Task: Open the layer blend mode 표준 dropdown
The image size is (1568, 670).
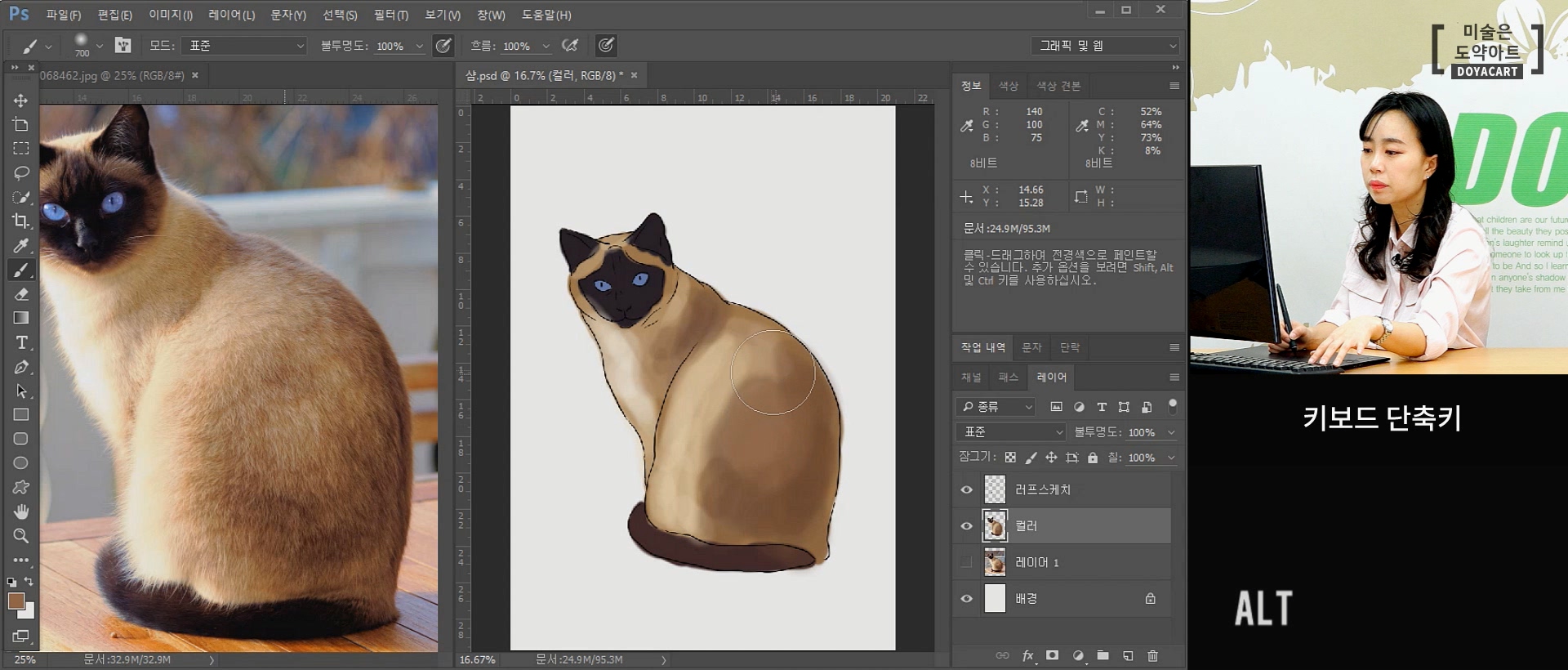Action: pos(1011,431)
